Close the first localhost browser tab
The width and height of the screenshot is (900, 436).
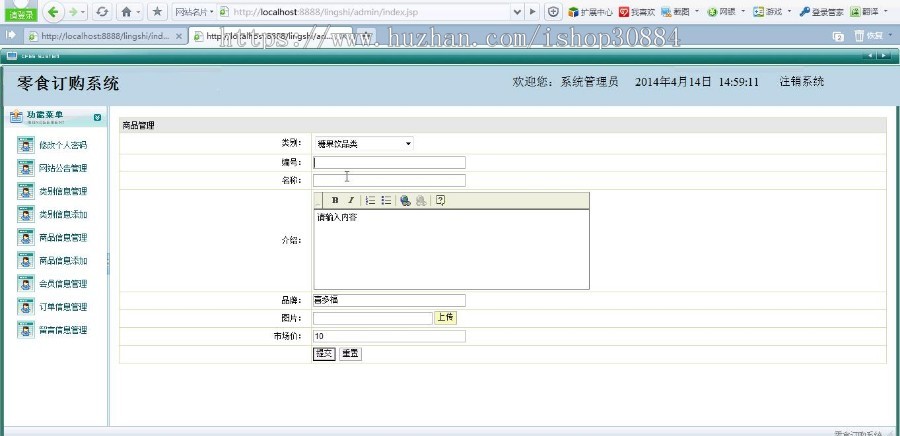coord(179,36)
